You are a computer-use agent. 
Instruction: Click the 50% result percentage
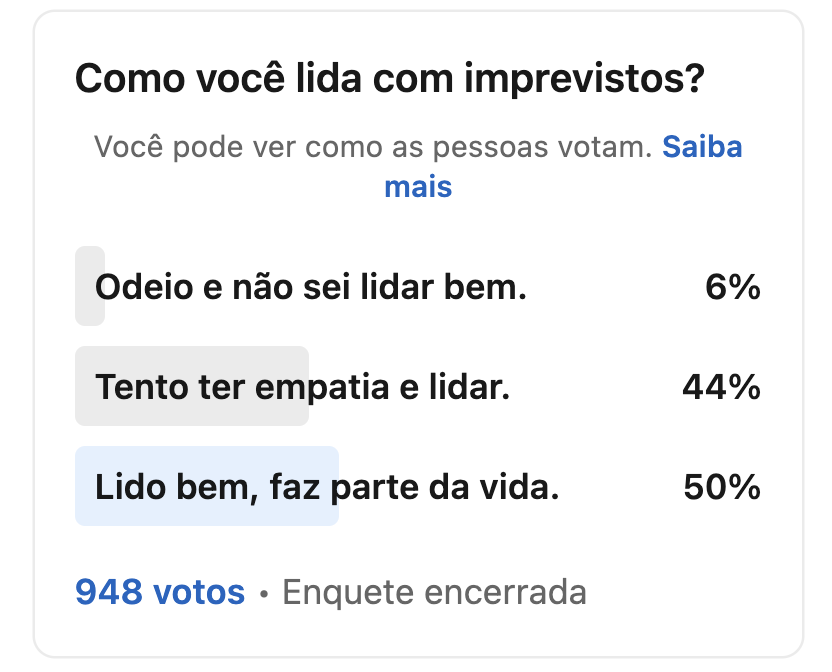coord(722,487)
